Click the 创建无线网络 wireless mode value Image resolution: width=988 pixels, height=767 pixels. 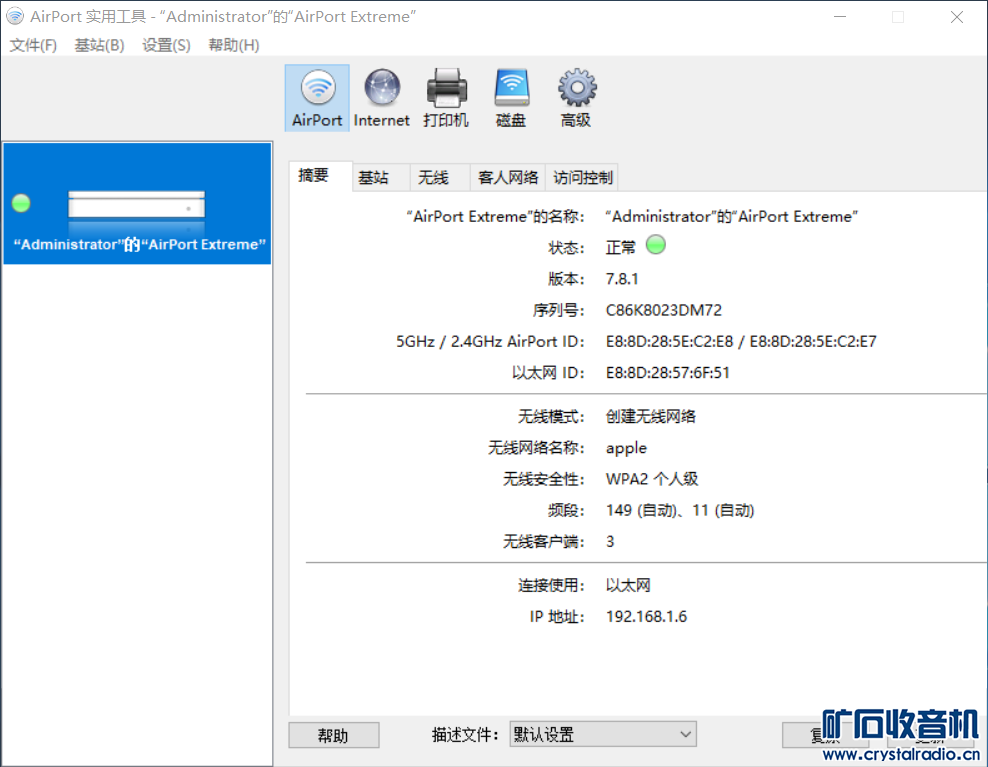click(650, 416)
